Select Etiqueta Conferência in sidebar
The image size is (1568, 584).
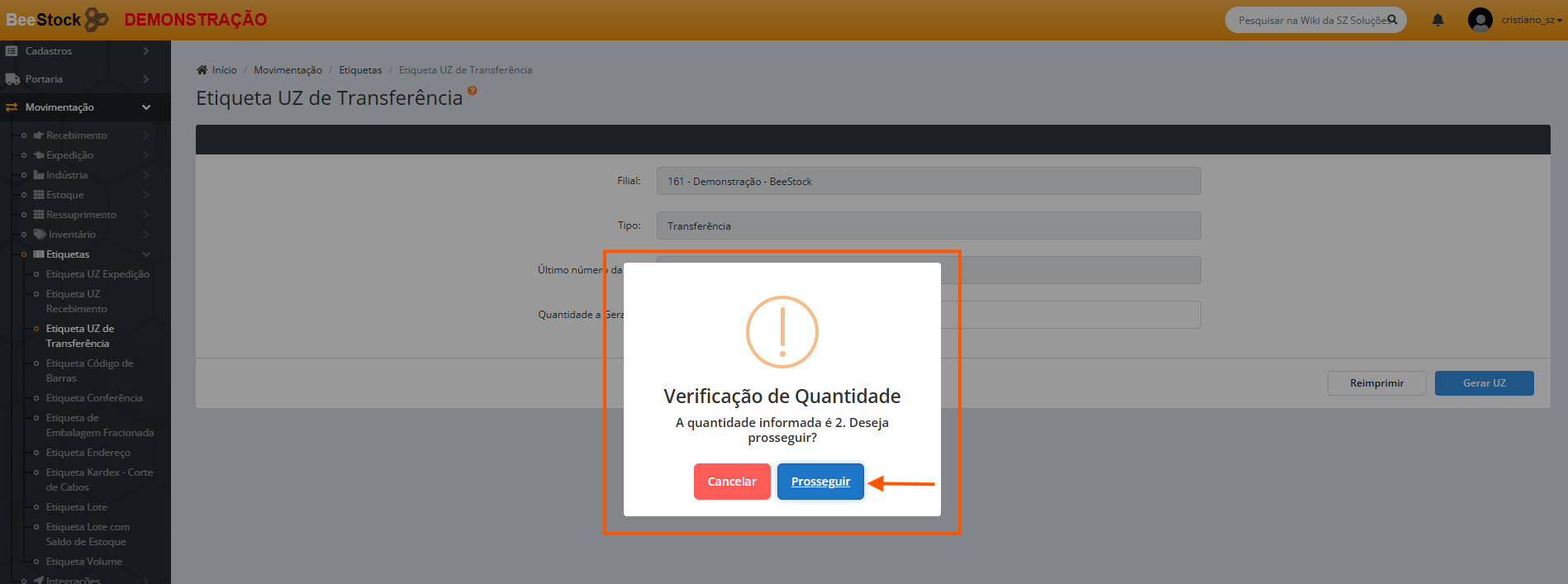[94, 398]
